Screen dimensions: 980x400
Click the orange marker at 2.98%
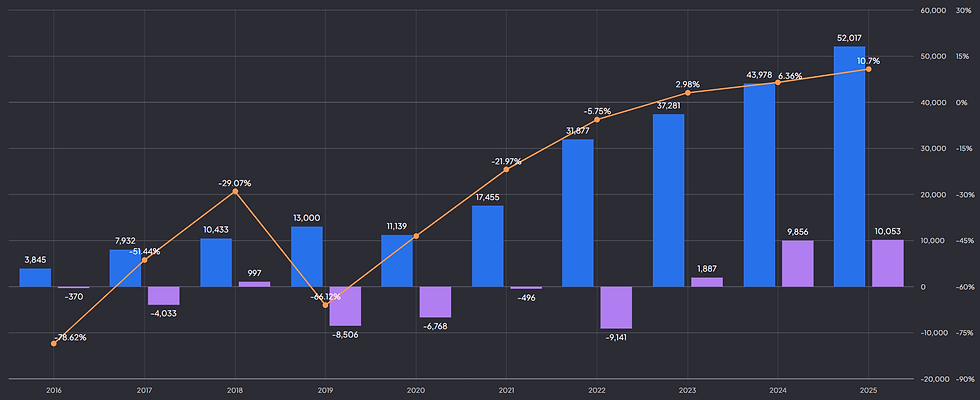[x=688, y=92]
